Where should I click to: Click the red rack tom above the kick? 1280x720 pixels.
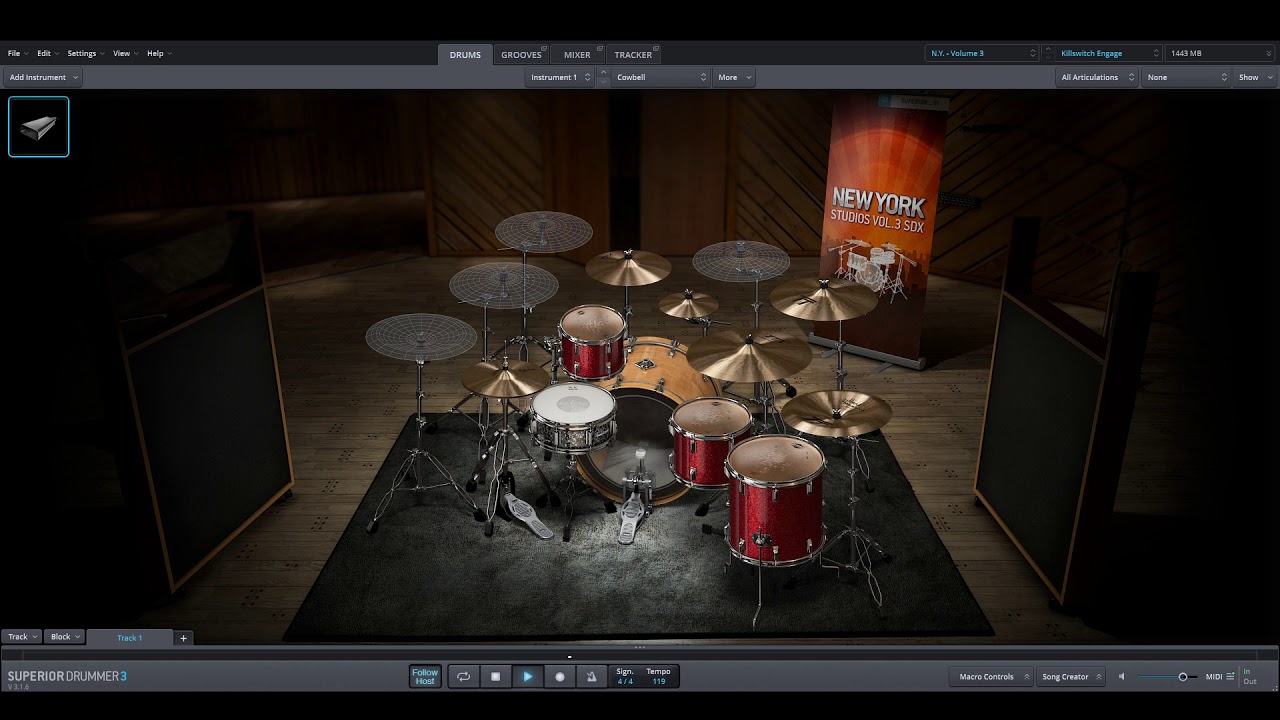(x=592, y=340)
